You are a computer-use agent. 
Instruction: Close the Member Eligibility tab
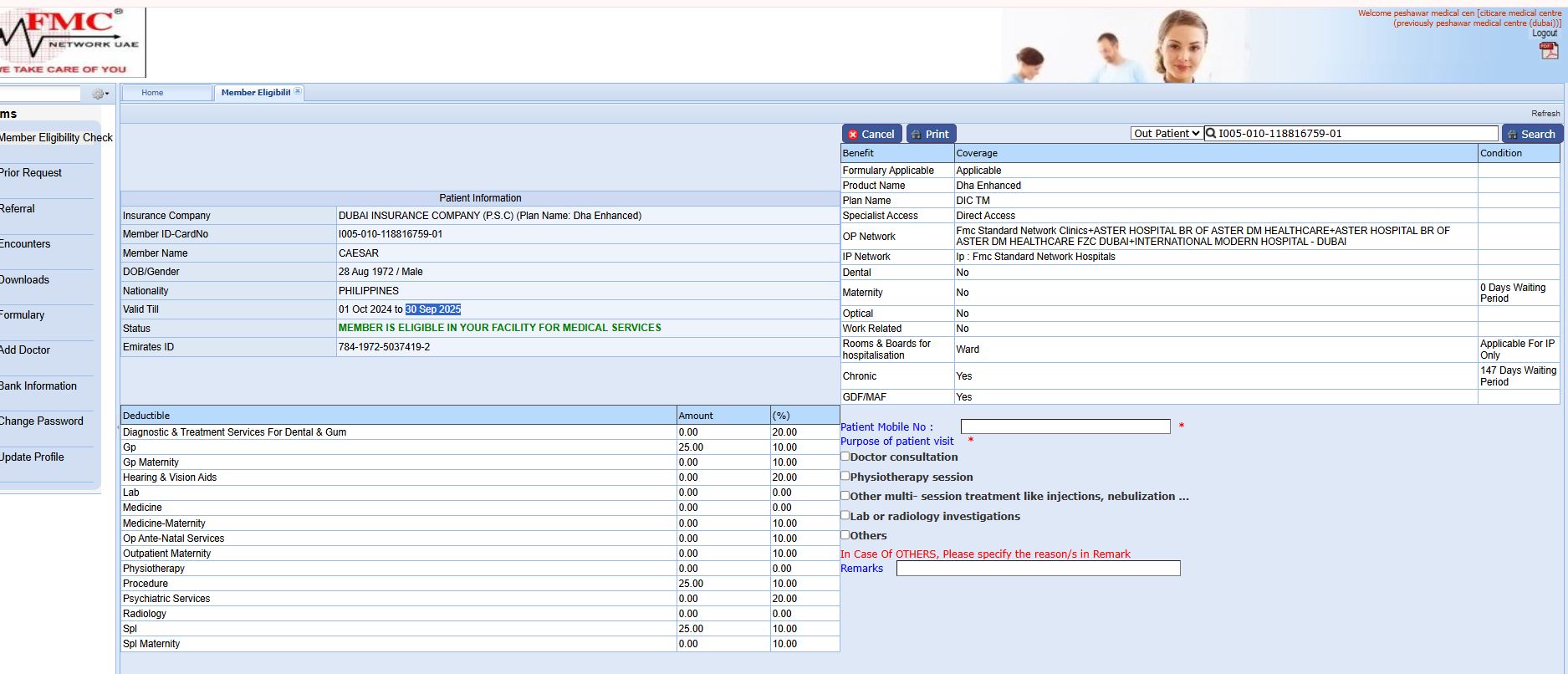click(298, 92)
